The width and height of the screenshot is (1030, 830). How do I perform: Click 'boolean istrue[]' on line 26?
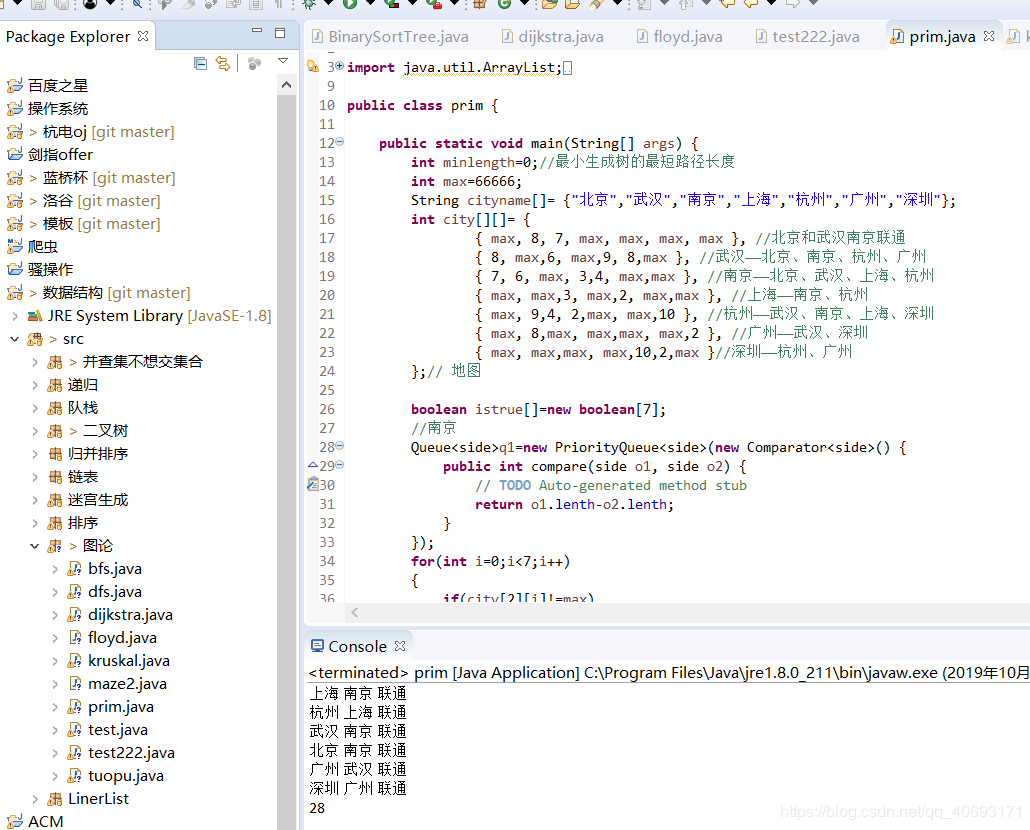(x=477, y=410)
